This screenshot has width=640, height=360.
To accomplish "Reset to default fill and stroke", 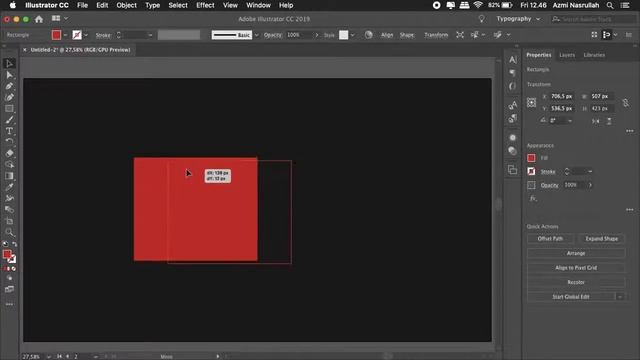I will click(x=5, y=244).
